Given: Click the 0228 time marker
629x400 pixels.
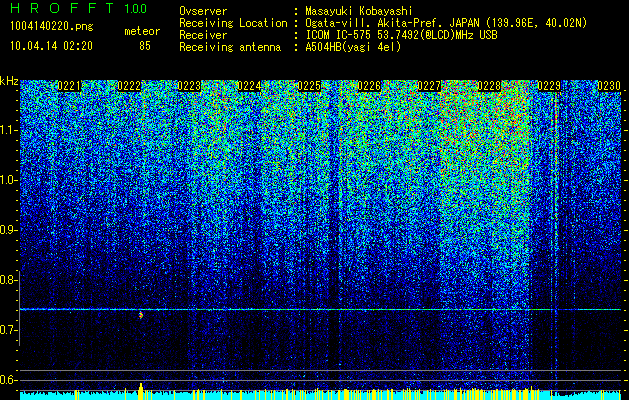Looking at the screenshot, I should point(489,86).
